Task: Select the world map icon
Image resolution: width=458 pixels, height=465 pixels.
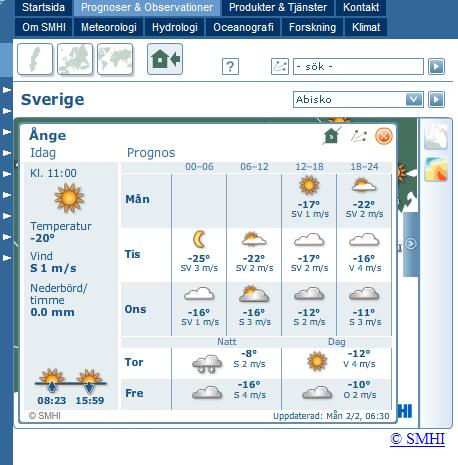Action: click(115, 59)
